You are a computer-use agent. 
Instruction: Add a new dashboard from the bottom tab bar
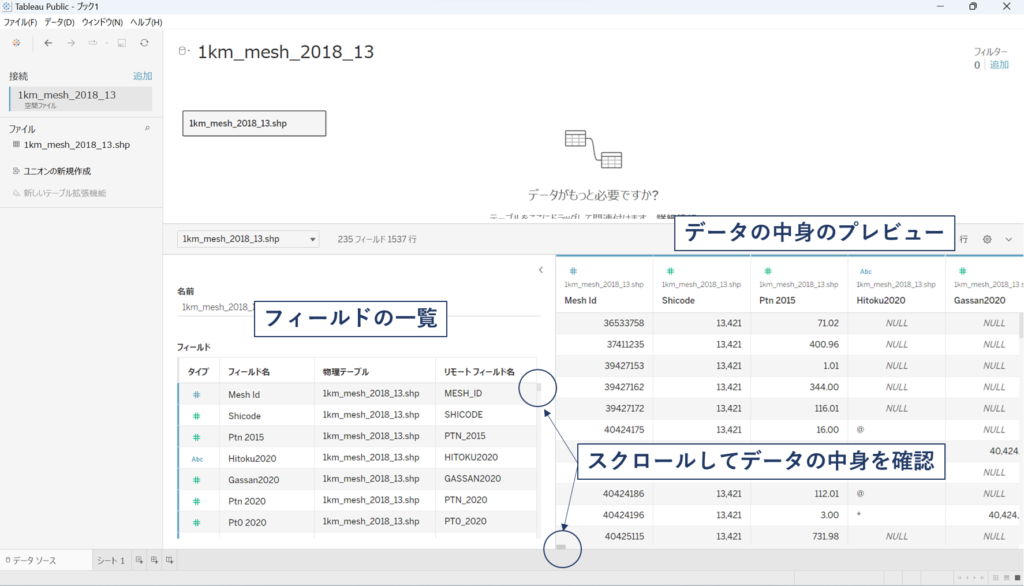(x=155, y=561)
